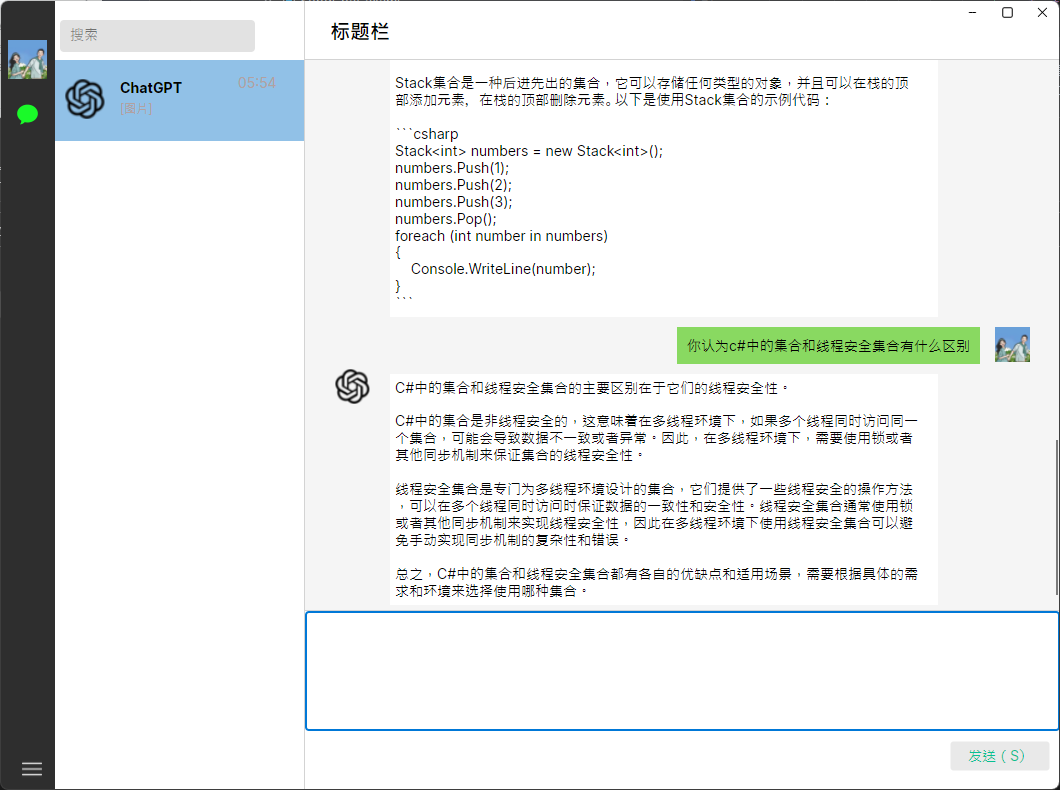Image resolution: width=1060 pixels, height=790 pixels.
Task: Open the user profile avatar in sidebar
Action: click(28, 59)
